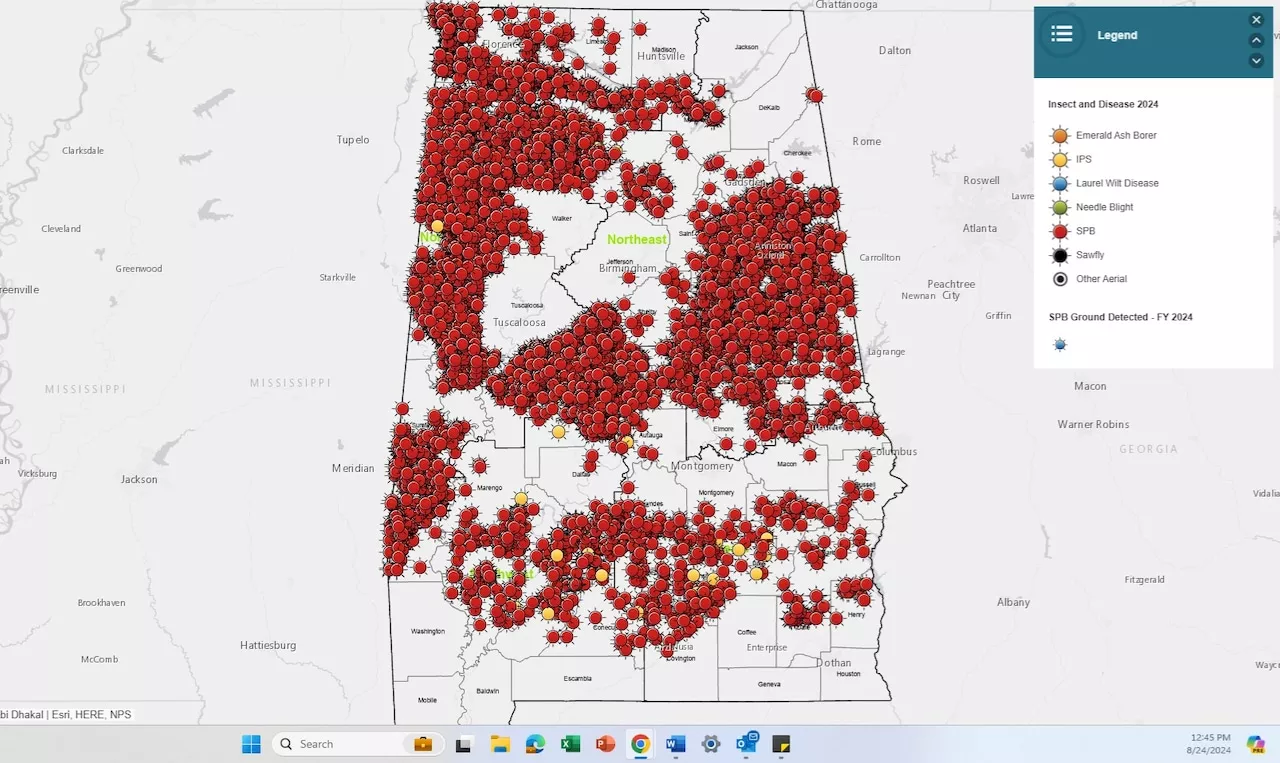Viewport: 1280px width, 763px height.
Task: Collapse the Legend panel with up chevron
Action: [1256, 41]
